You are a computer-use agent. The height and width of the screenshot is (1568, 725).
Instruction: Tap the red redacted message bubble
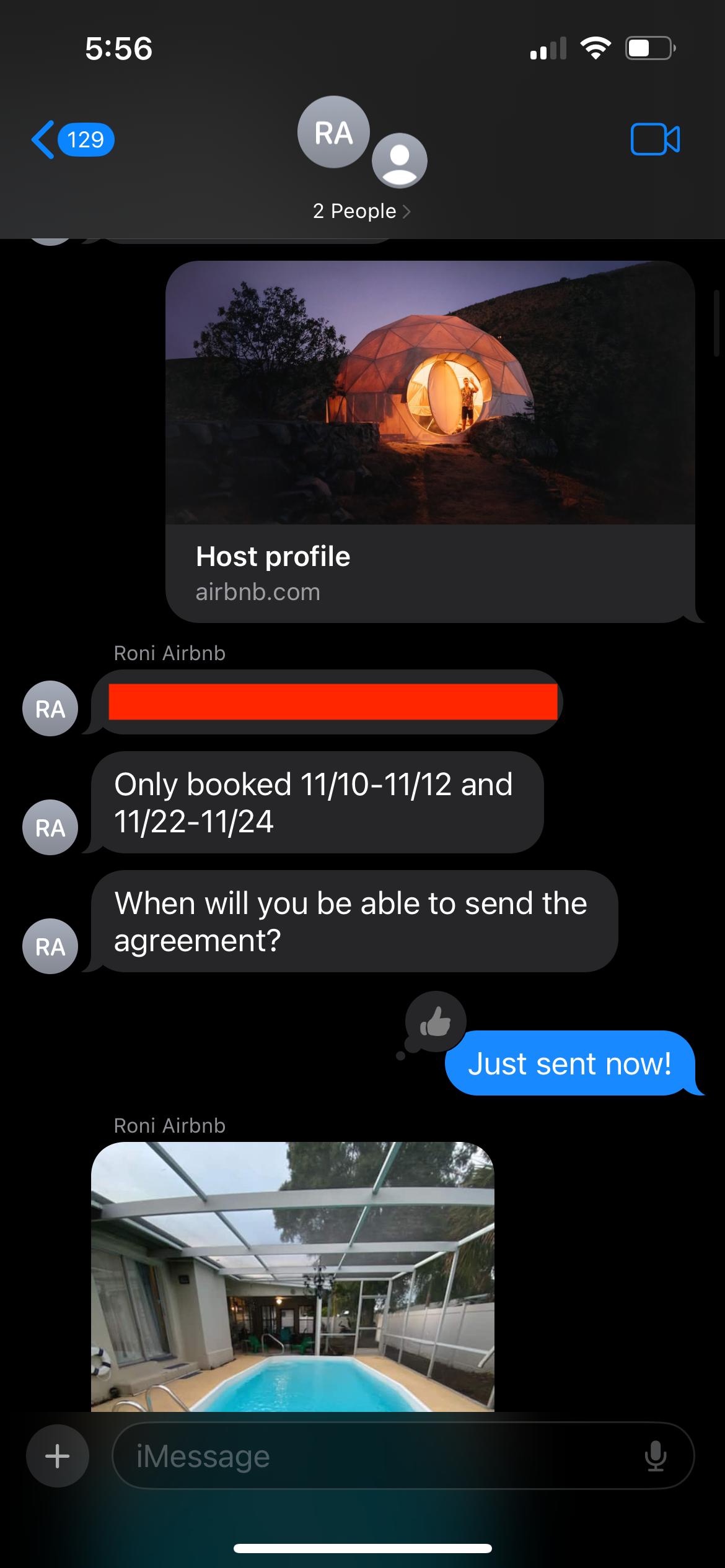pyautogui.click(x=327, y=702)
